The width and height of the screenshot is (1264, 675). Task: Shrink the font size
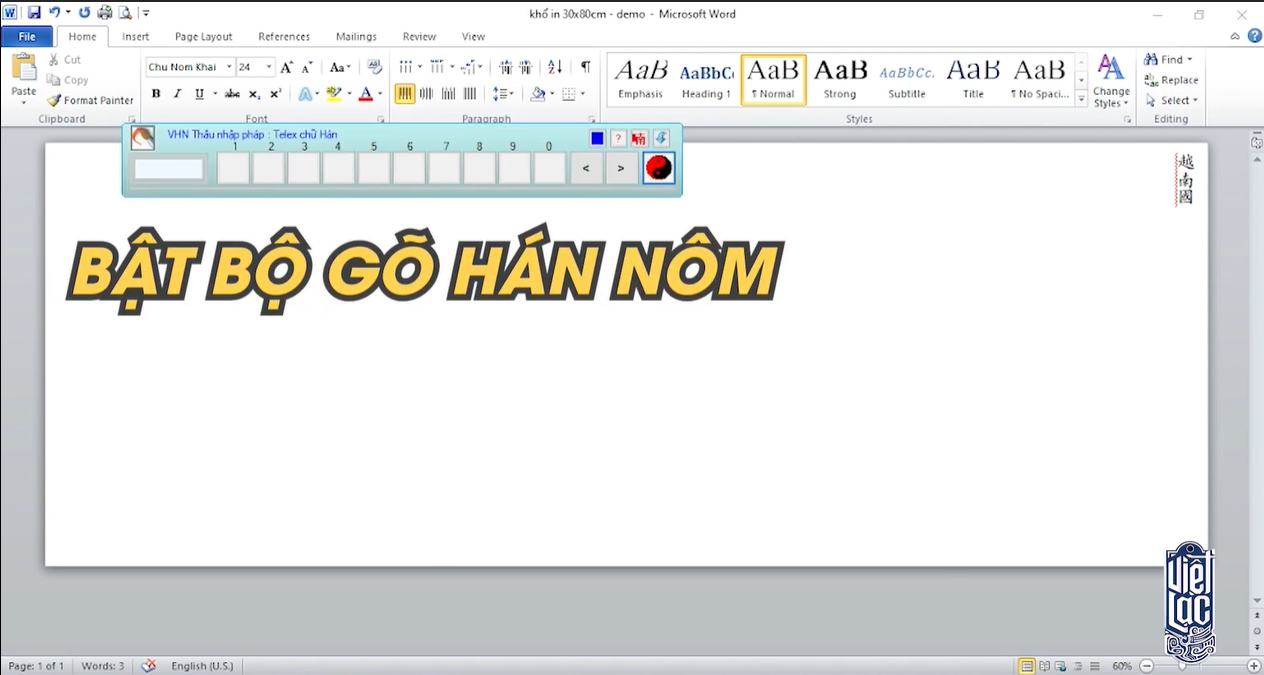[307, 67]
